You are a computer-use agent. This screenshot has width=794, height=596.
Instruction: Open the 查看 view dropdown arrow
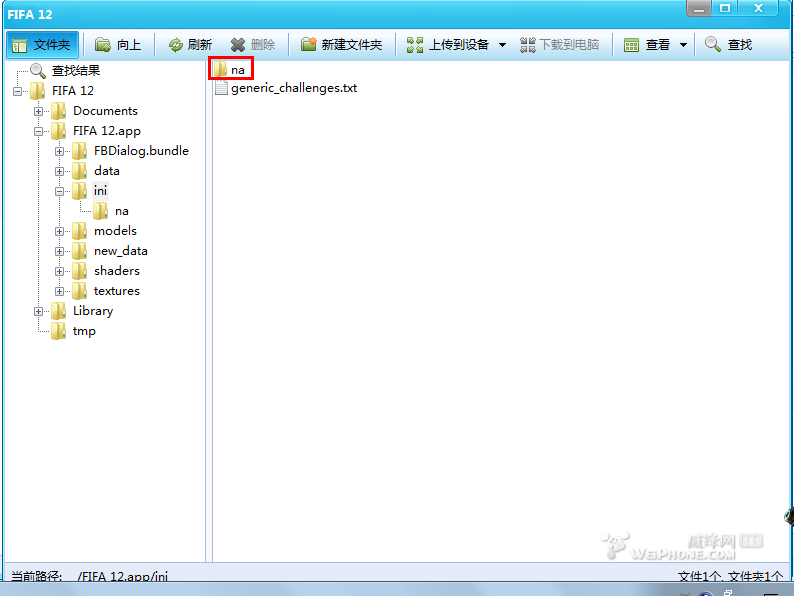(x=683, y=45)
